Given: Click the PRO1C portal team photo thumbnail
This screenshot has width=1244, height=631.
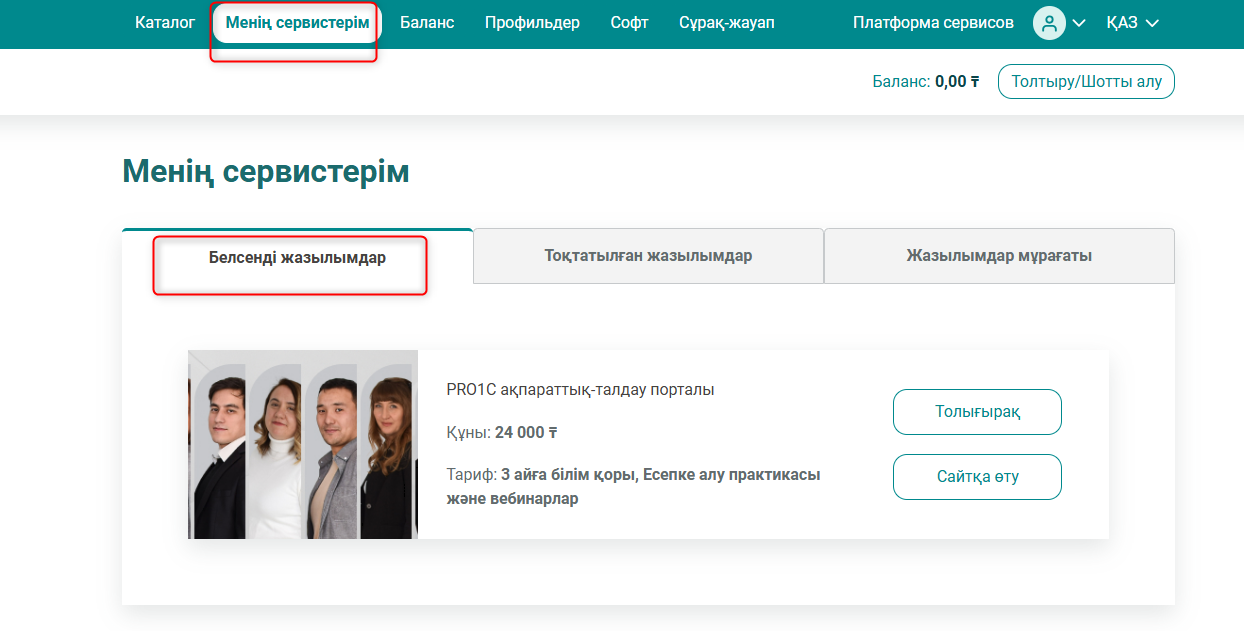Looking at the screenshot, I should point(303,444).
